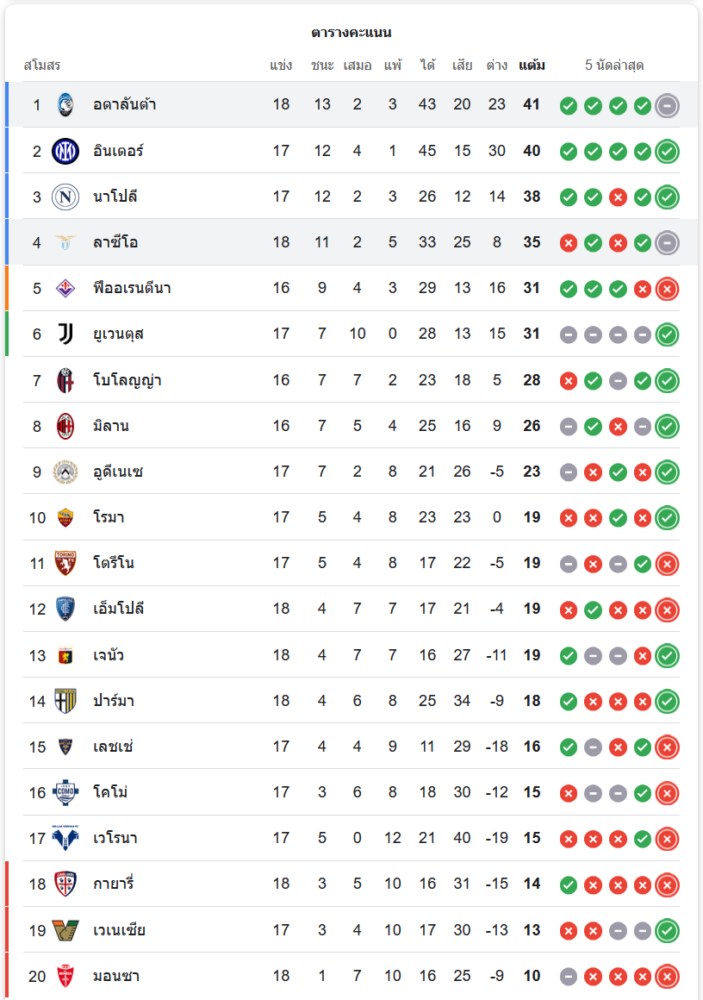Click the Como club logo

point(65,792)
